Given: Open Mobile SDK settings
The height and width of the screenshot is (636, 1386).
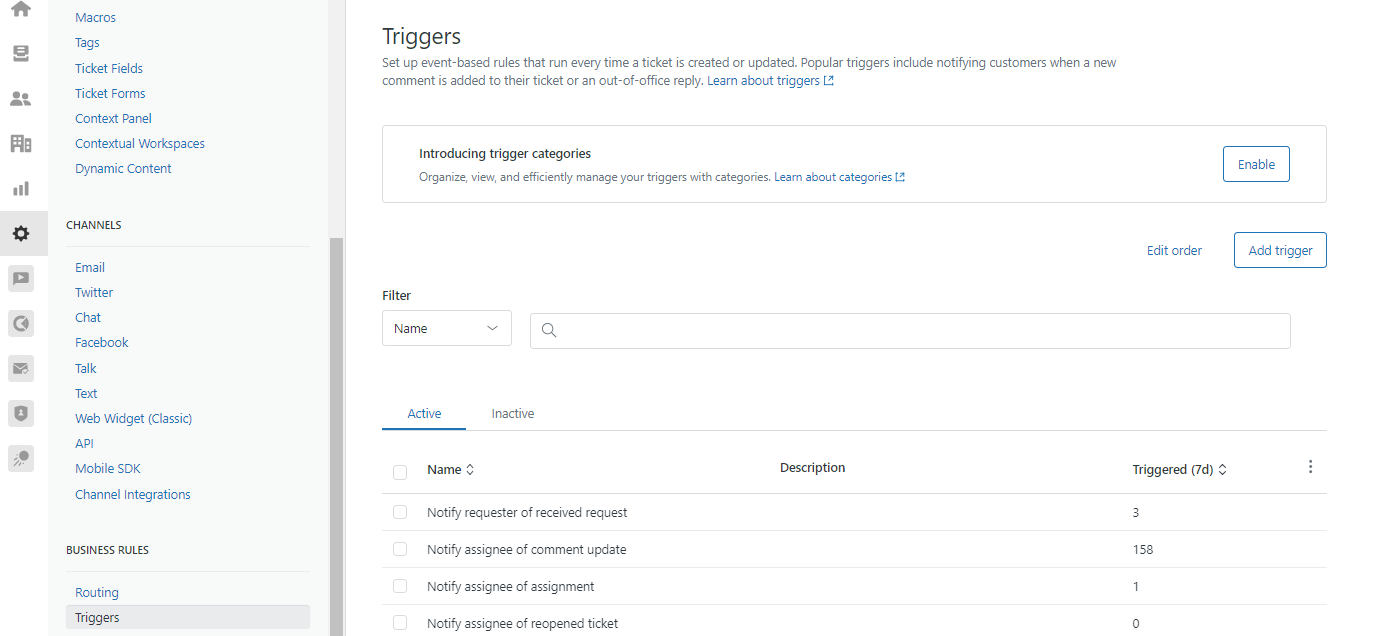Looking at the screenshot, I should tap(108, 468).
